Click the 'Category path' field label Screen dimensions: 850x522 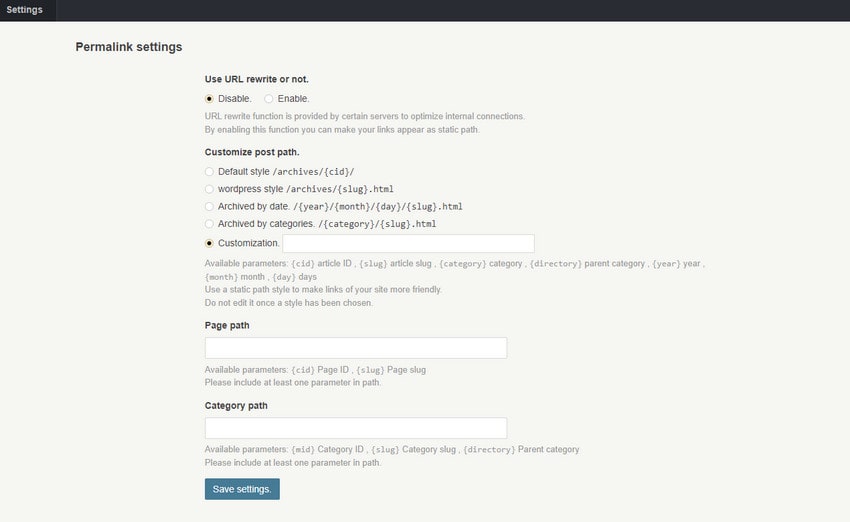[x=236, y=405]
